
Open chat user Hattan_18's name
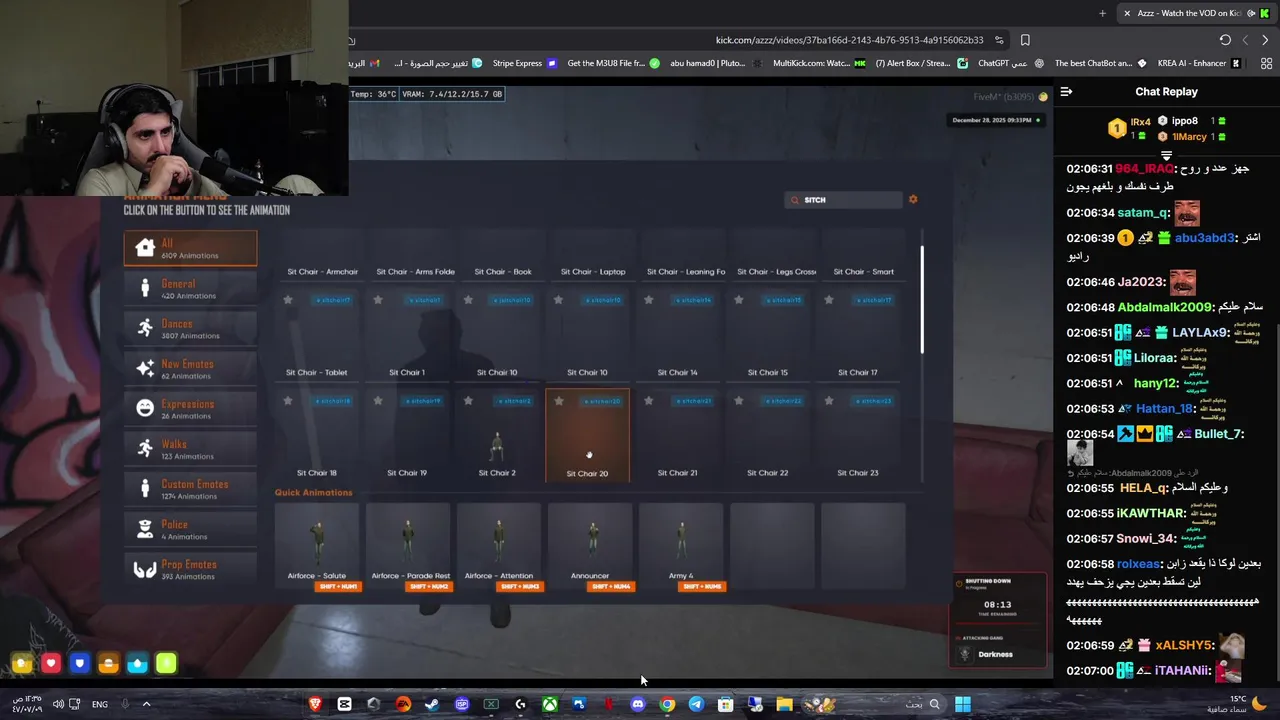coord(1165,409)
